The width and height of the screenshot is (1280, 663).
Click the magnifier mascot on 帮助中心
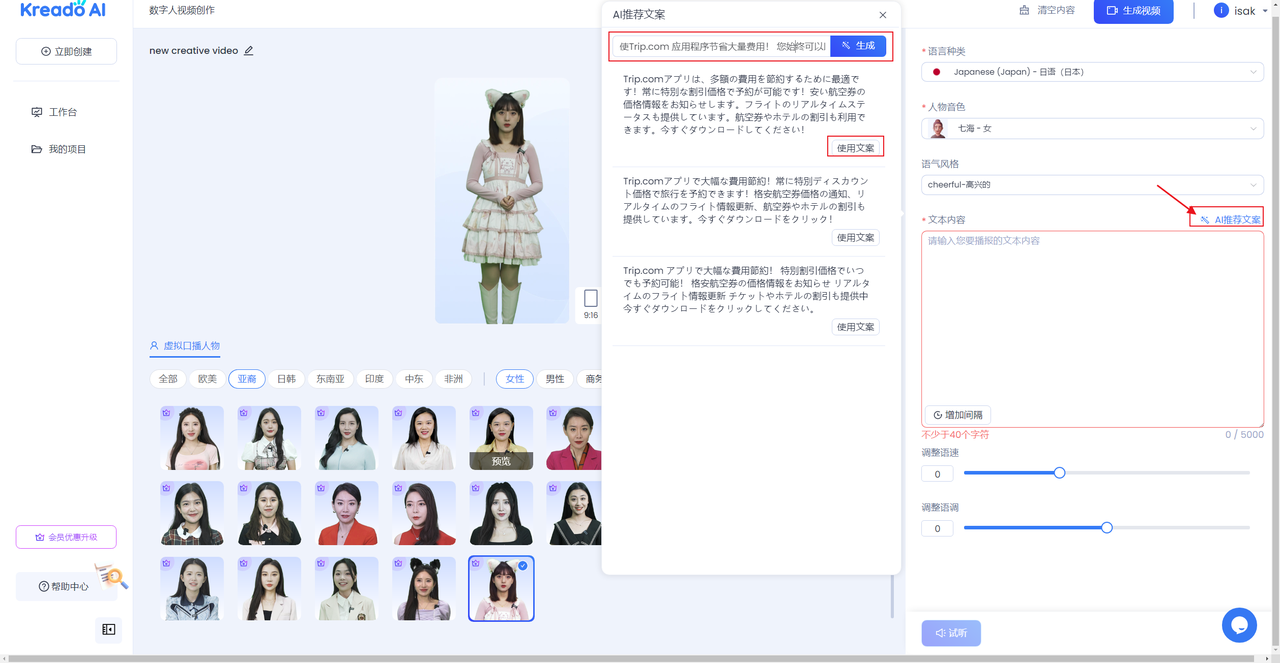click(x=113, y=578)
